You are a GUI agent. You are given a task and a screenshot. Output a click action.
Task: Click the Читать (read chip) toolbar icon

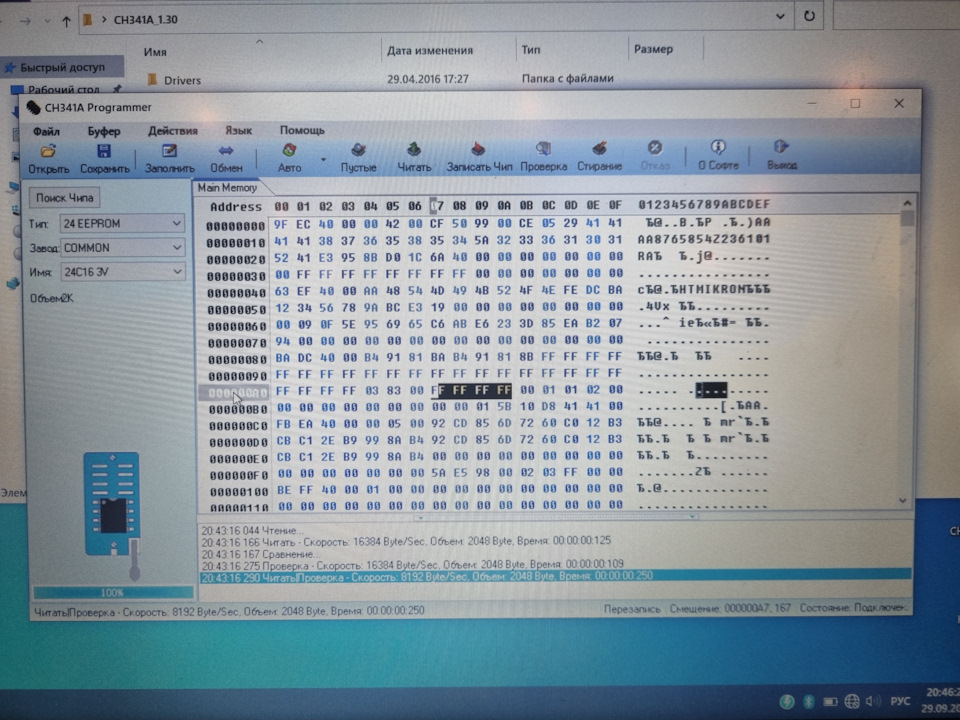[414, 149]
